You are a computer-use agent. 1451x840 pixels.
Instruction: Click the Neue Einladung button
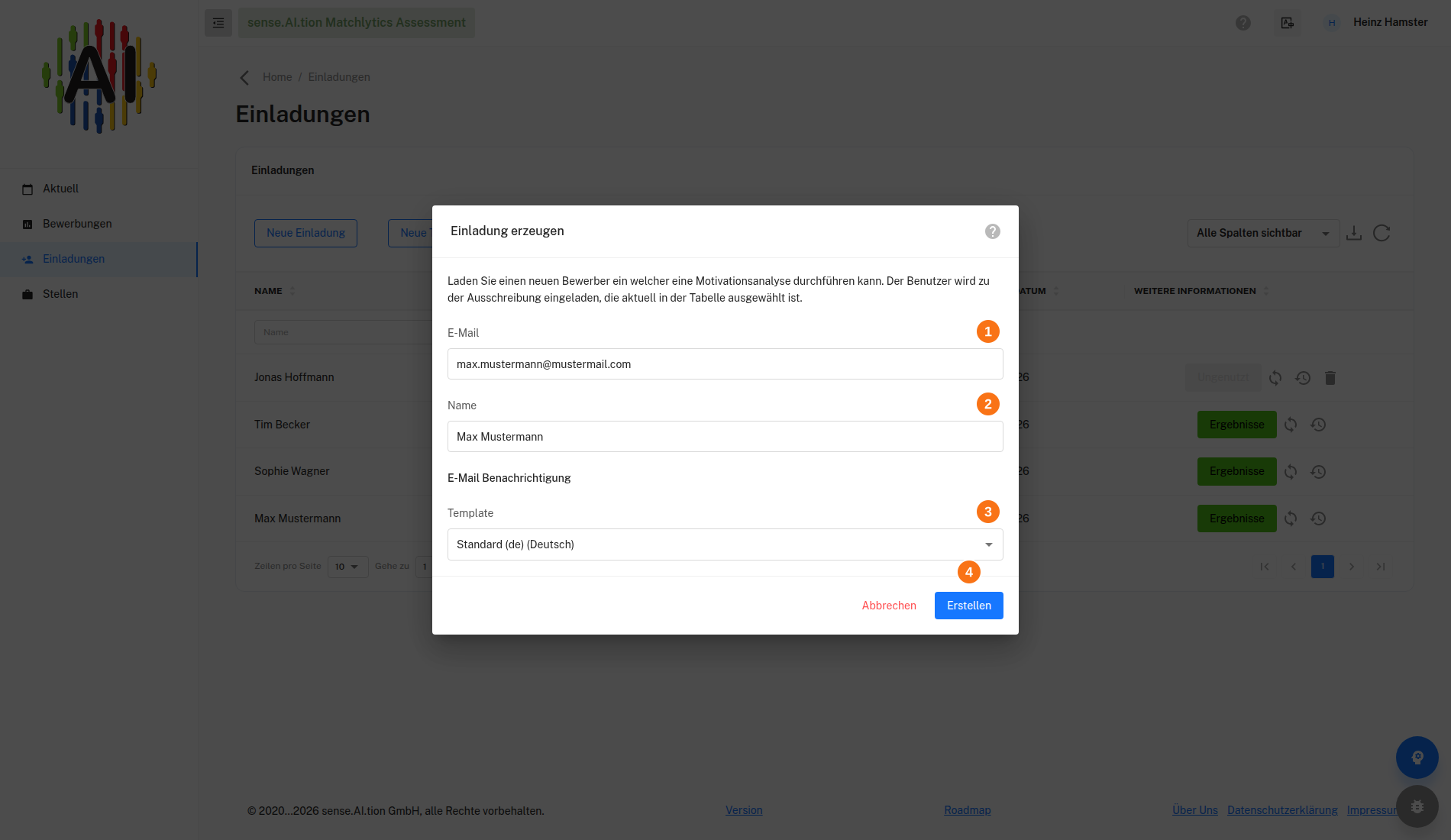(x=305, y=233)
